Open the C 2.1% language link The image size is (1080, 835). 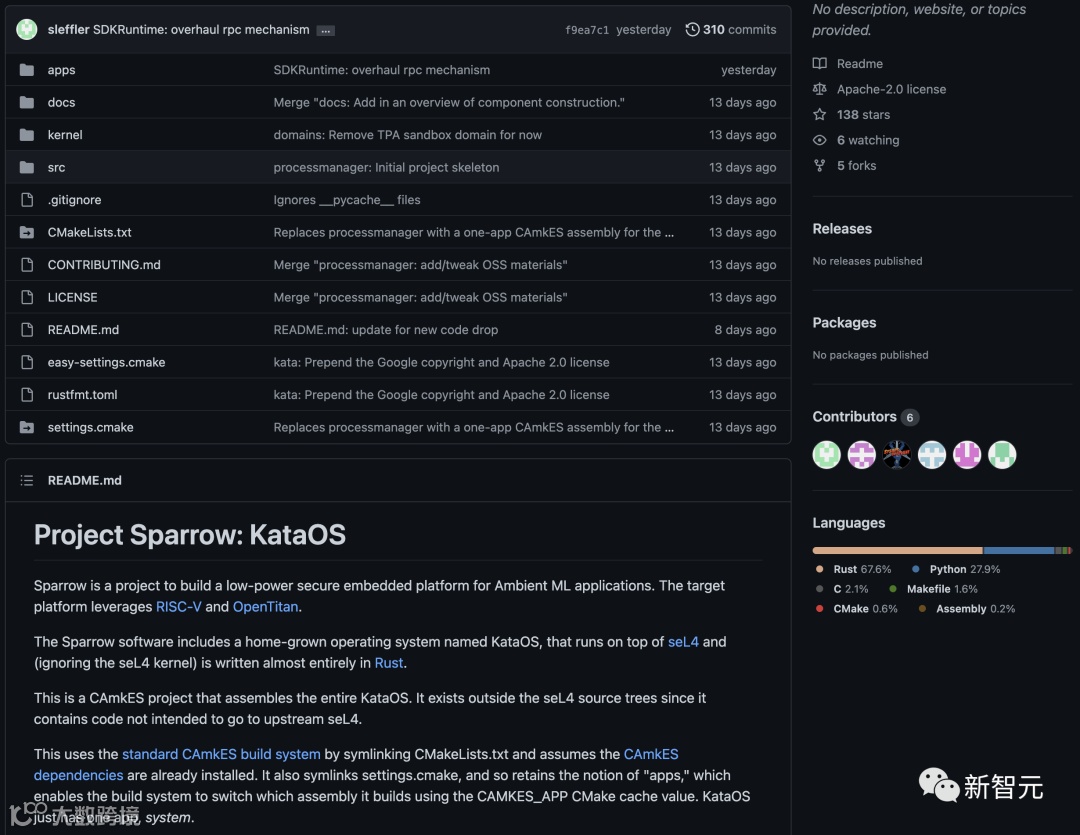842,589
